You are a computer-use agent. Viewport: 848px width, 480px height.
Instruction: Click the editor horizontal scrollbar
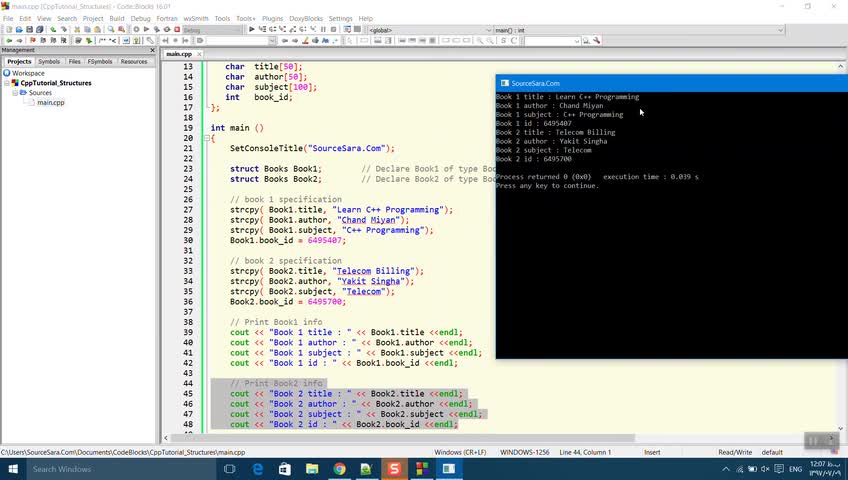[400, 437]
